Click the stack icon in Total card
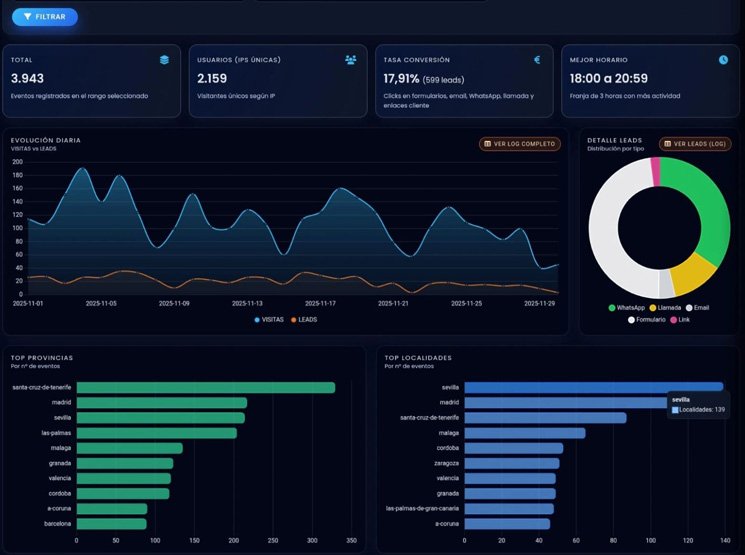Screen dimensions: 745x555 tap(164, 60)
